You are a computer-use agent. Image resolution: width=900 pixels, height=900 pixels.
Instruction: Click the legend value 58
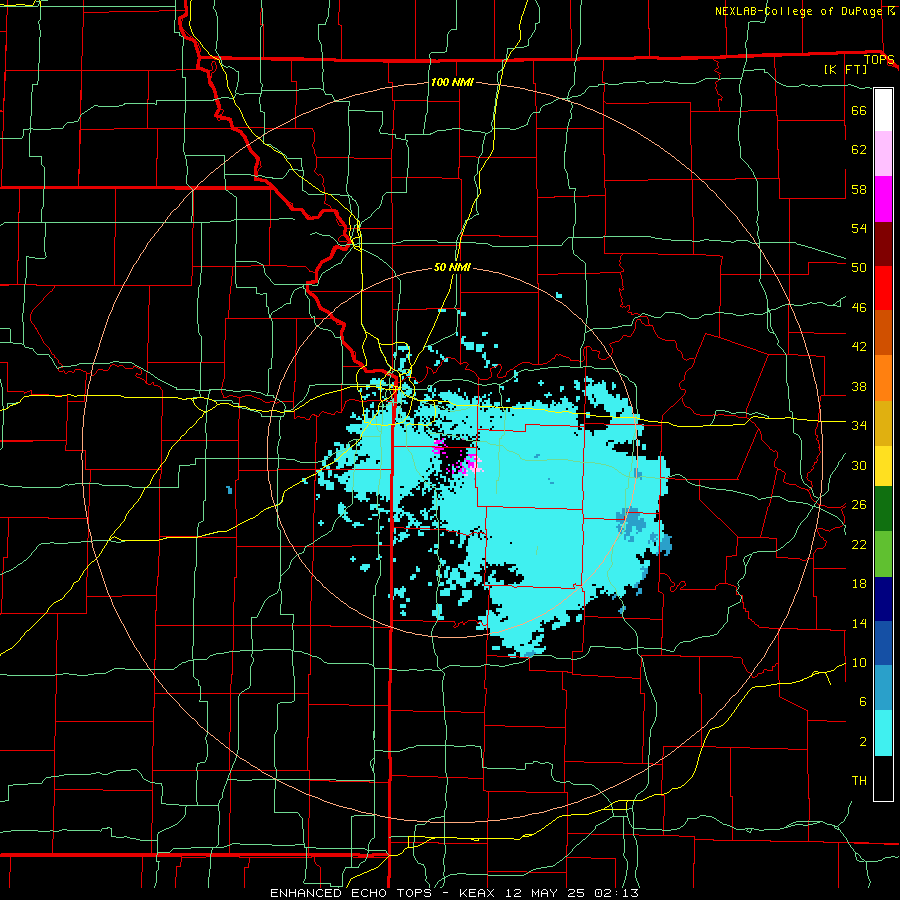tap(859, 189)
